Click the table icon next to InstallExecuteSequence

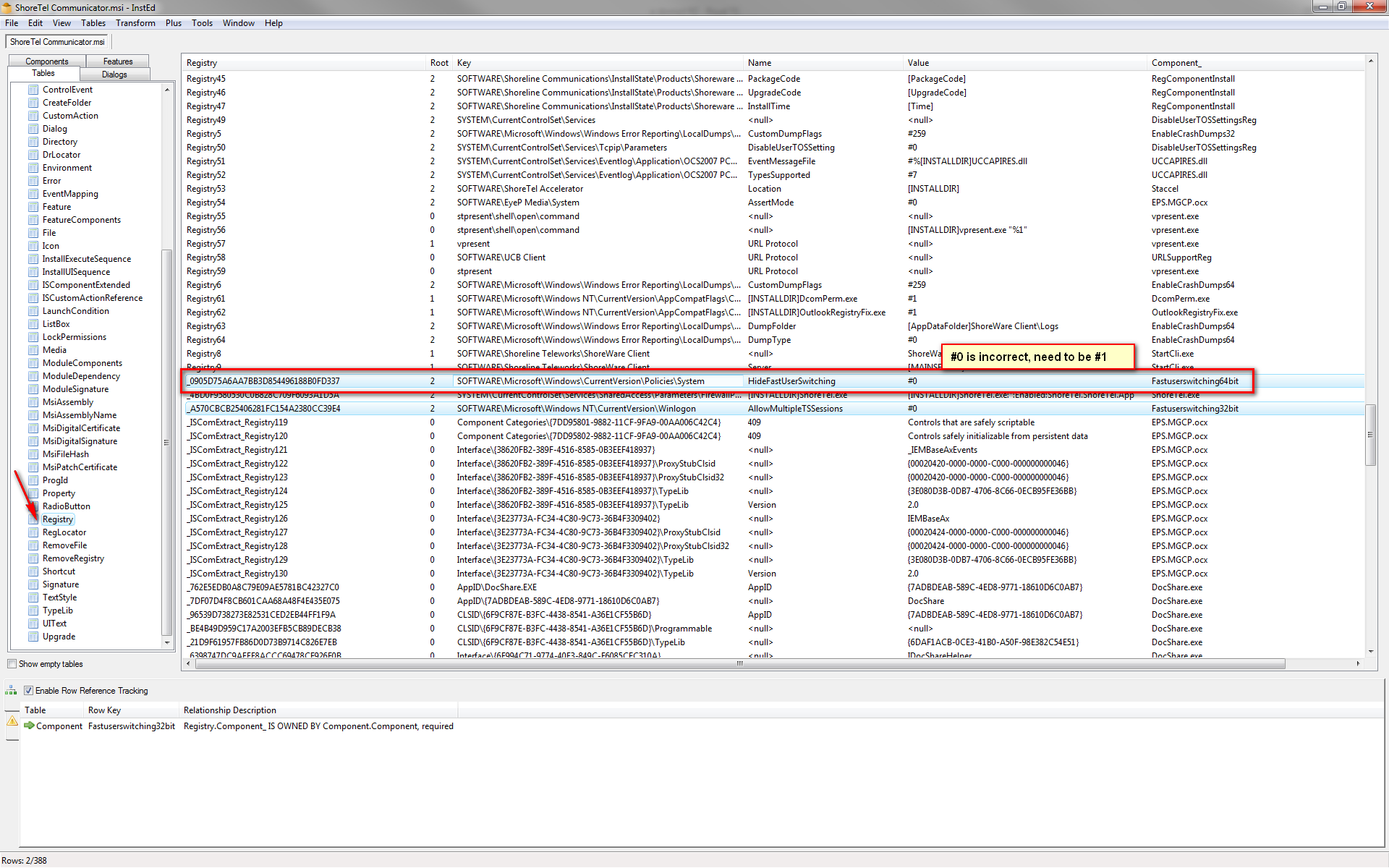point(33,259)
